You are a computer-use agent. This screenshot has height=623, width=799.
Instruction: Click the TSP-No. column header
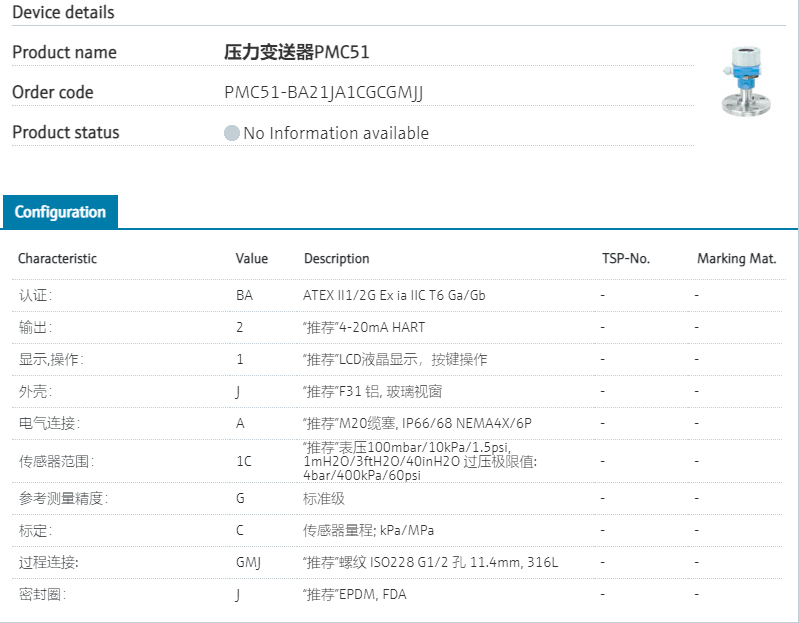coord(626,258)
